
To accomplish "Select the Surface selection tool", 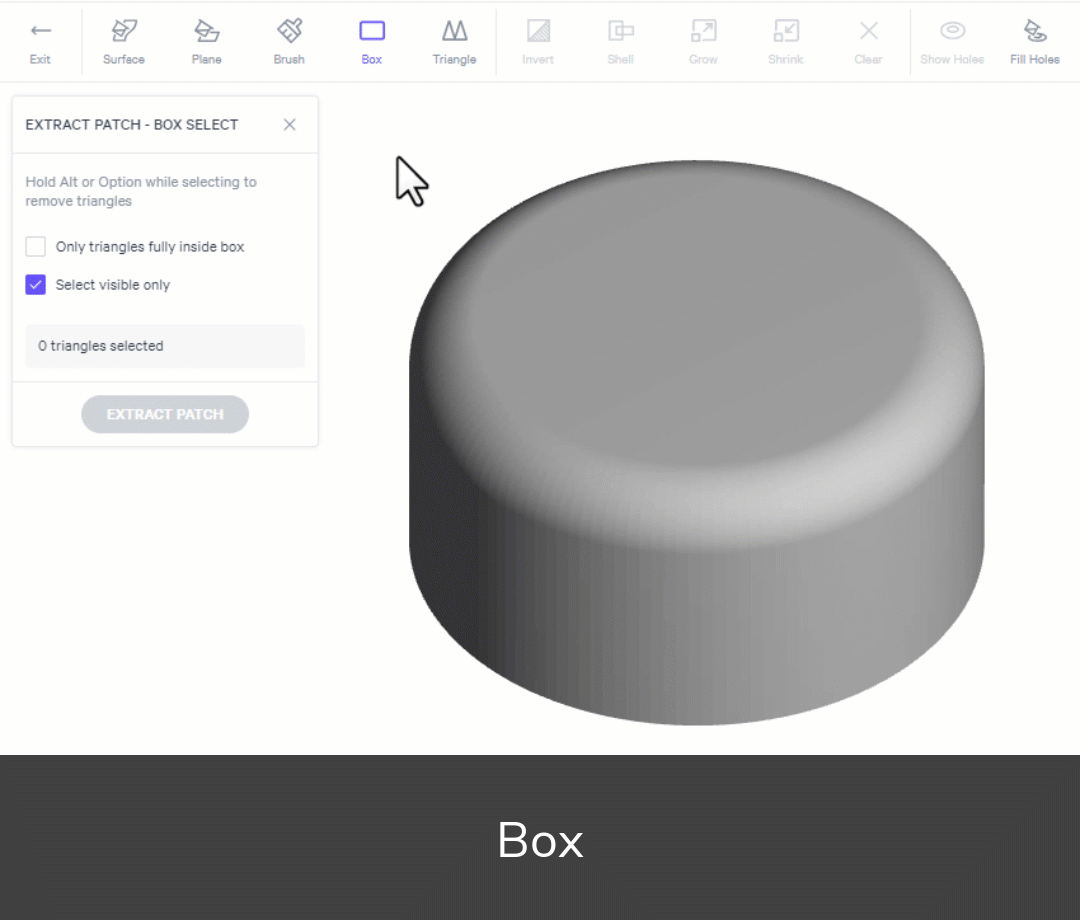I will click(124, 43).
